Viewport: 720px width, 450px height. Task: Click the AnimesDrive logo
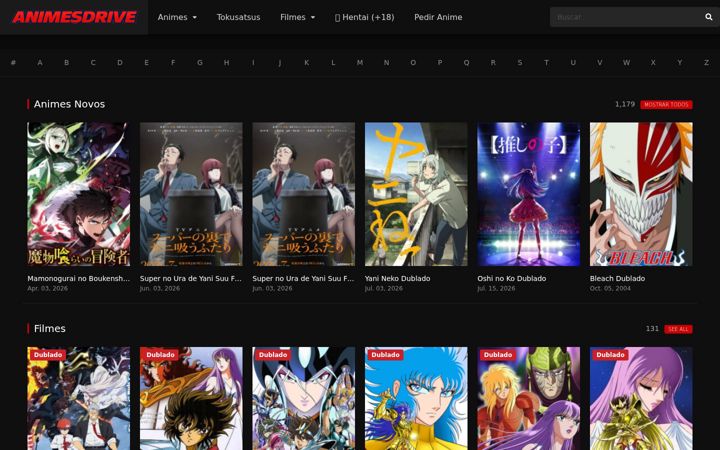(x=74, y=17)
